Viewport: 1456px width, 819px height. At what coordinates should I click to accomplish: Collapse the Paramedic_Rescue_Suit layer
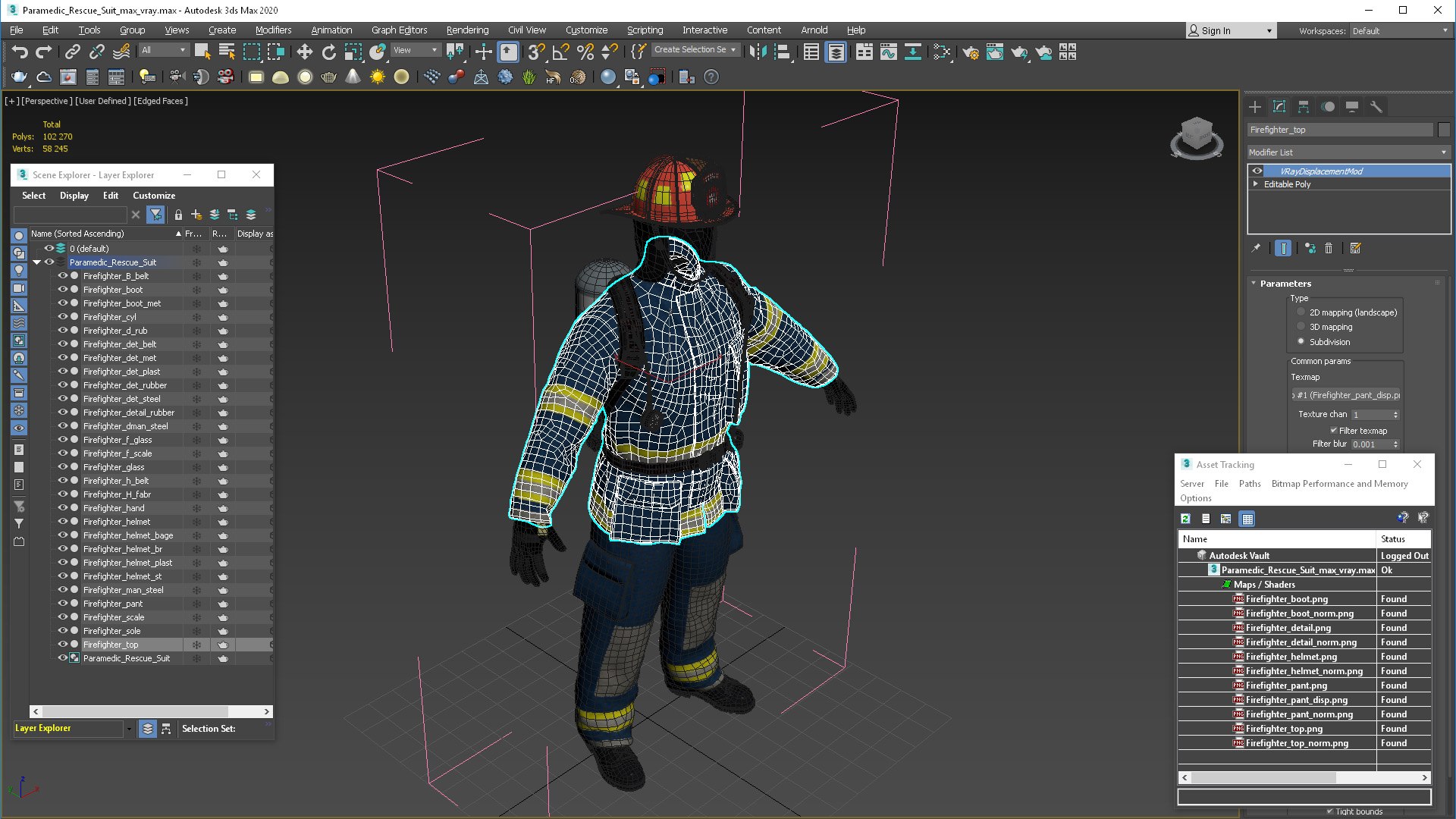(x=36, y=262)
